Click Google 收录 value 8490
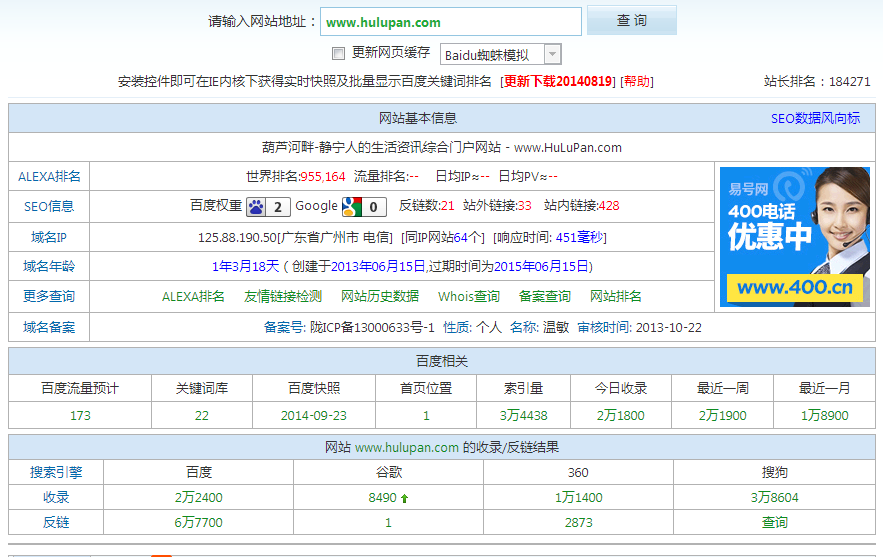Screen dimensions: 883x557 [x=382, y=497]
